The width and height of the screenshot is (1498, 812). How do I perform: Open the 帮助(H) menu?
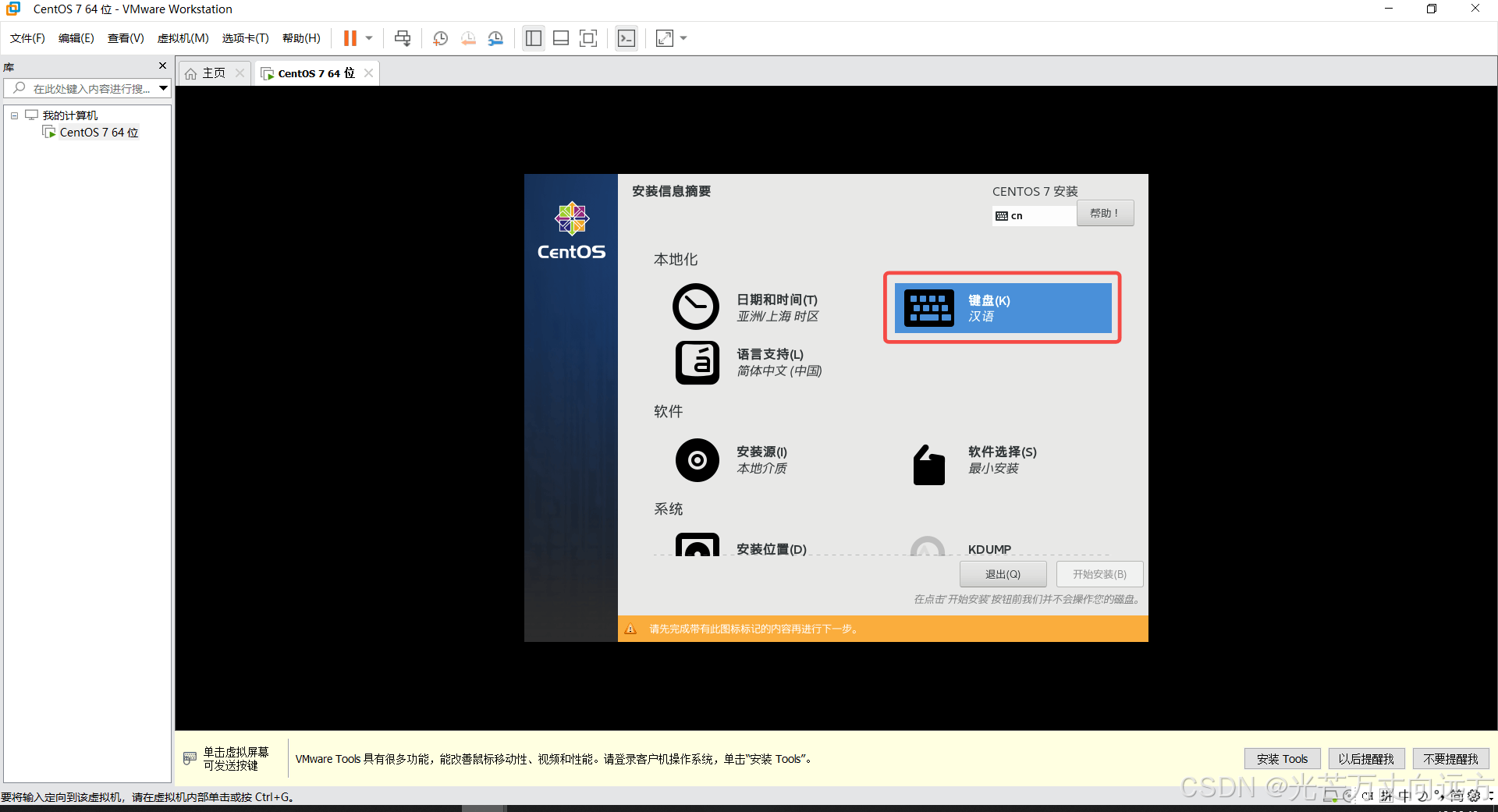(301, 38)
